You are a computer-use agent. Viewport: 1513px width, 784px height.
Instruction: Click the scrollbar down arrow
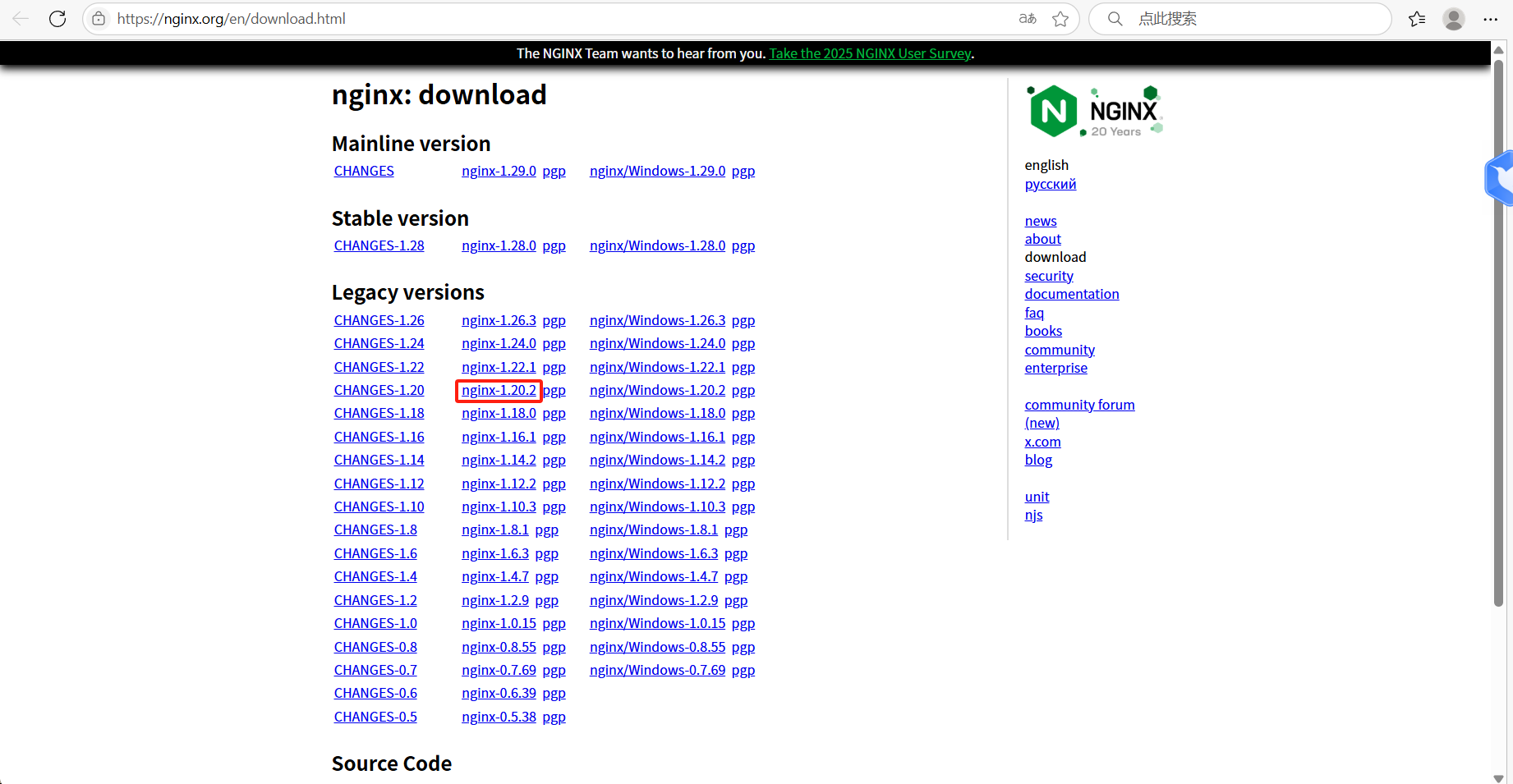[x=1499, y=777]
